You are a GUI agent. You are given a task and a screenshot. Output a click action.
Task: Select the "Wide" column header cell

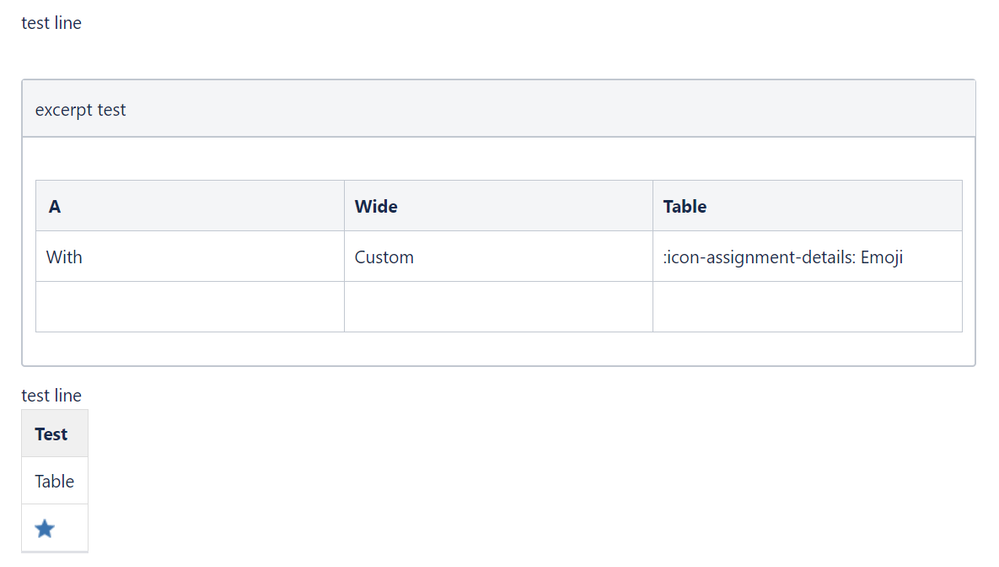pyautogui.click(x=498, y=206)
